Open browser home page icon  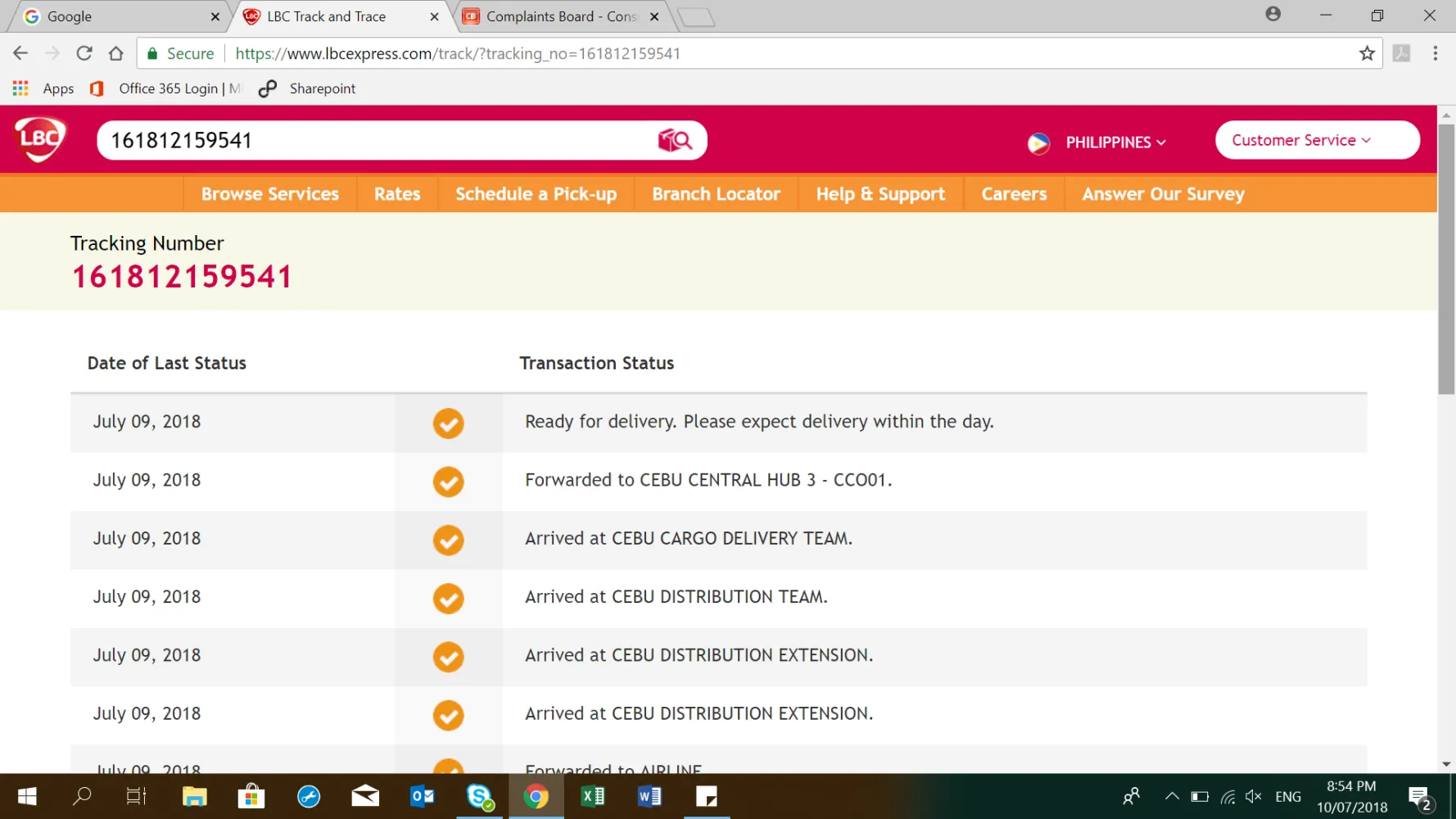click(x=116, y=53)
